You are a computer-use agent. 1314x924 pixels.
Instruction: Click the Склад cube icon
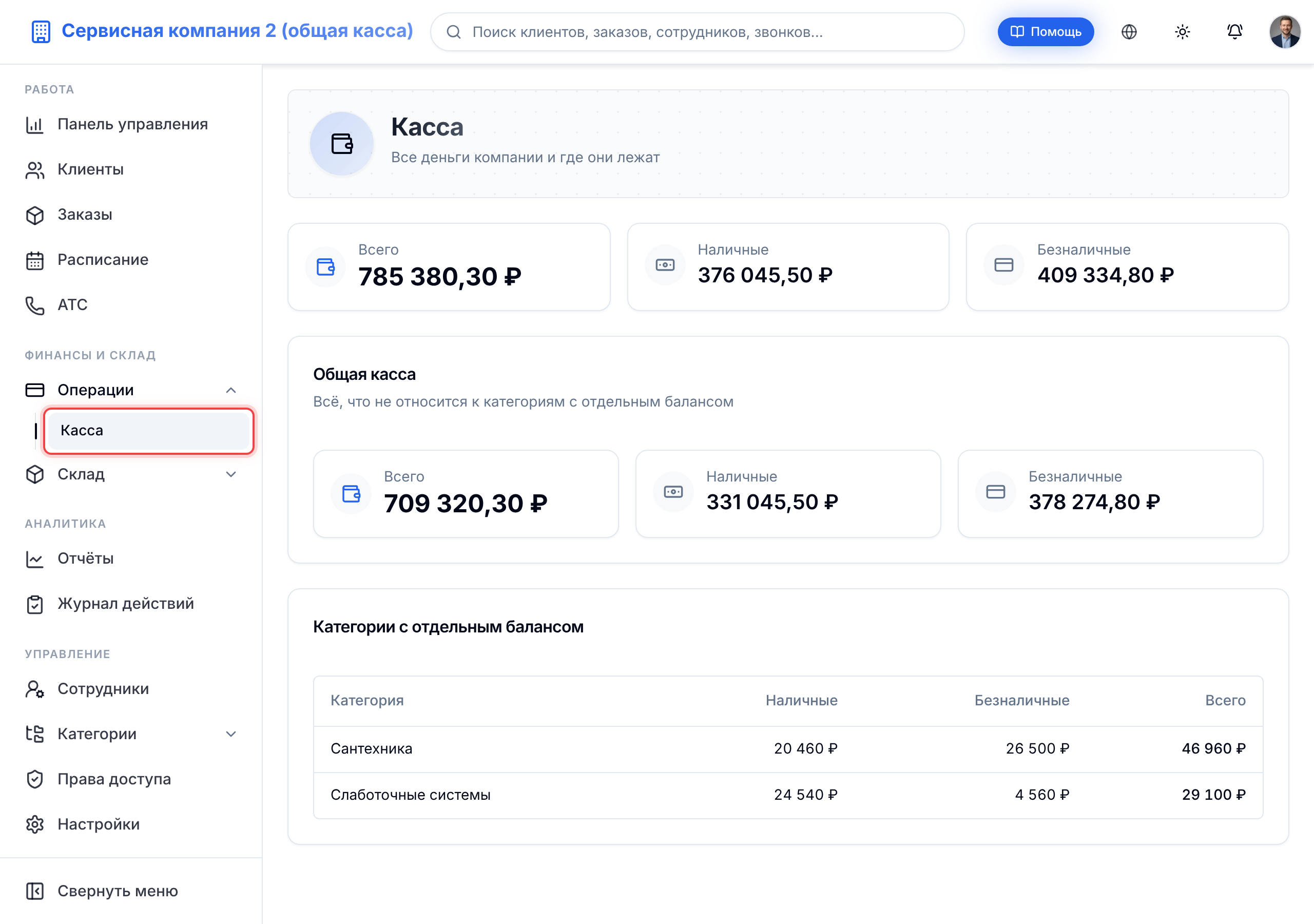pos(35,475)
